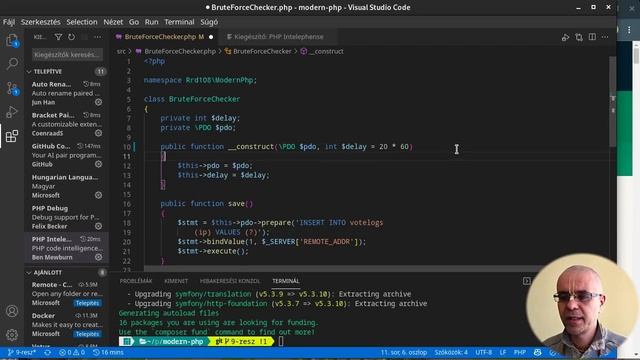Open the PHP language mode picker
The height and width of the screenshot is (360, 640).
point(520,352)
